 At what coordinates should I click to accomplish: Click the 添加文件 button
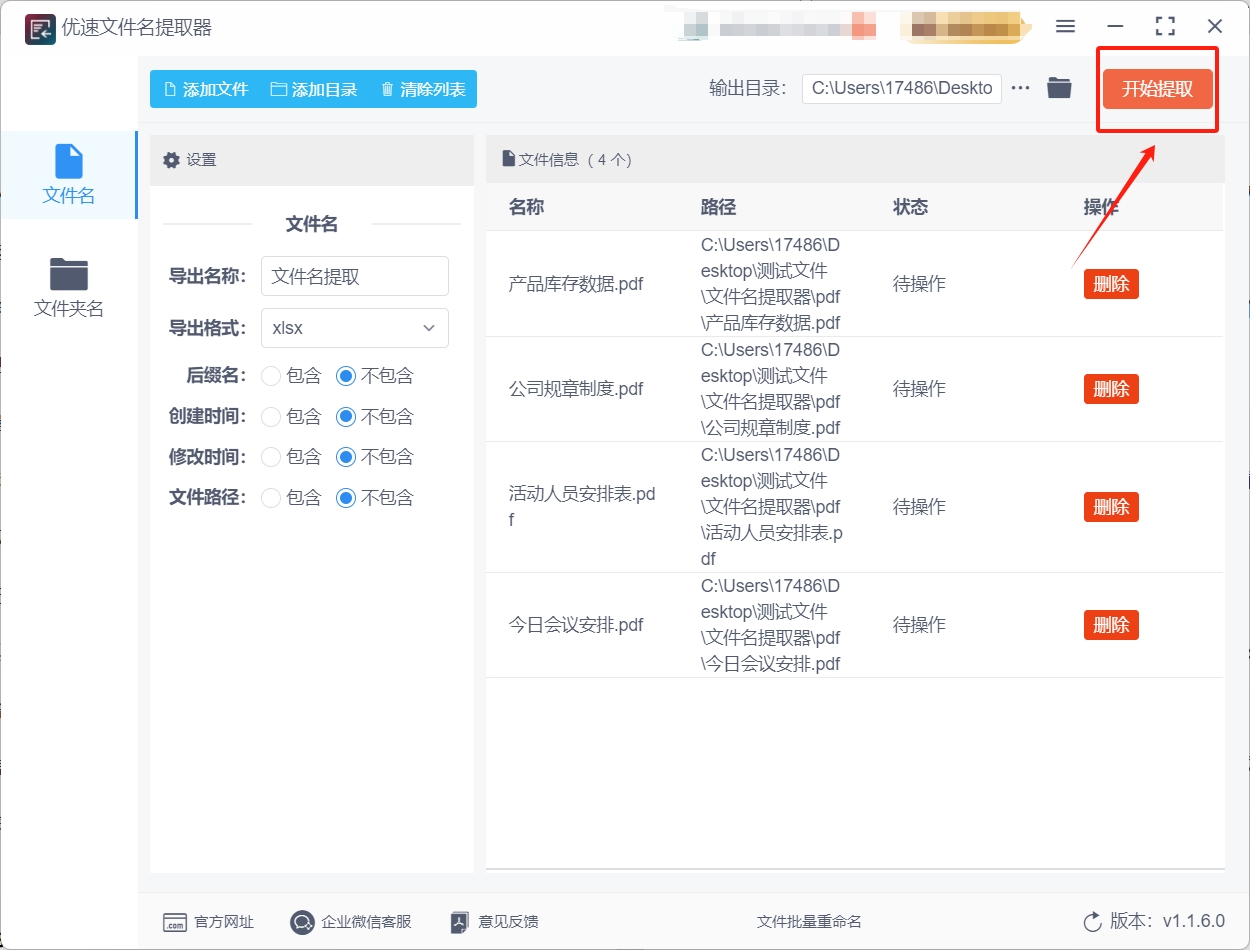[205, 89]
